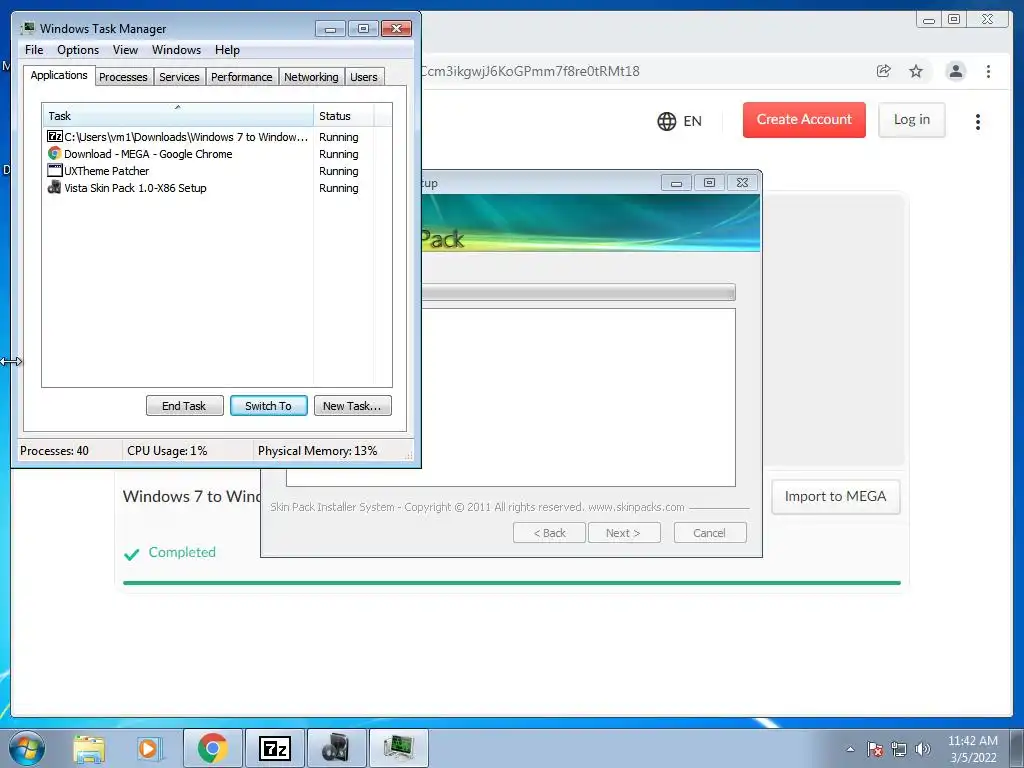Switch to Task Manager via taskbar
The width and height of the screenshot is (1024, 768).
[398, 748]
